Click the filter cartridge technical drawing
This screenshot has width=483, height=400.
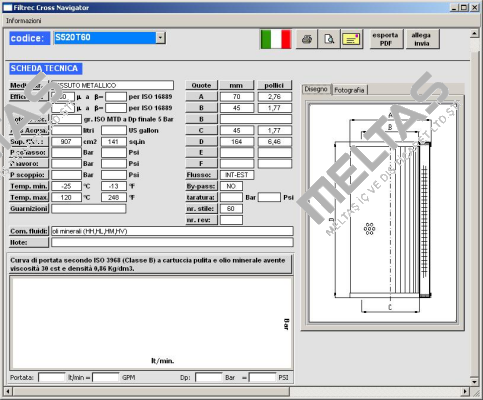pos(383,213)
